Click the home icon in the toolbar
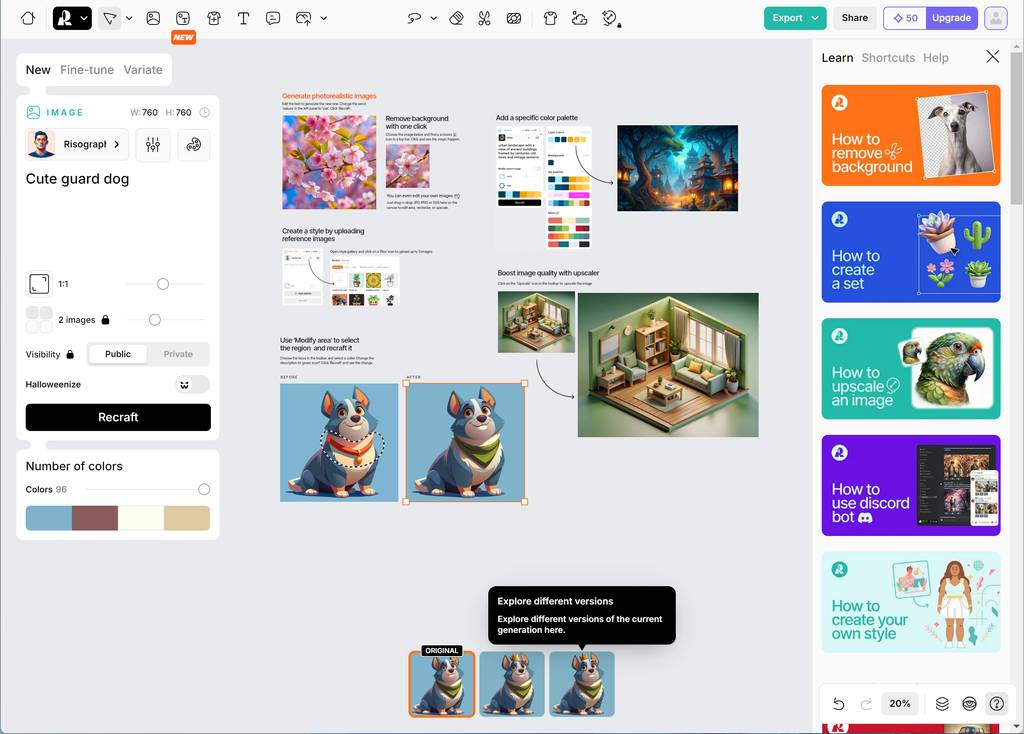Viewport: 1024px width, 734px height. click(x=27, y=18)
